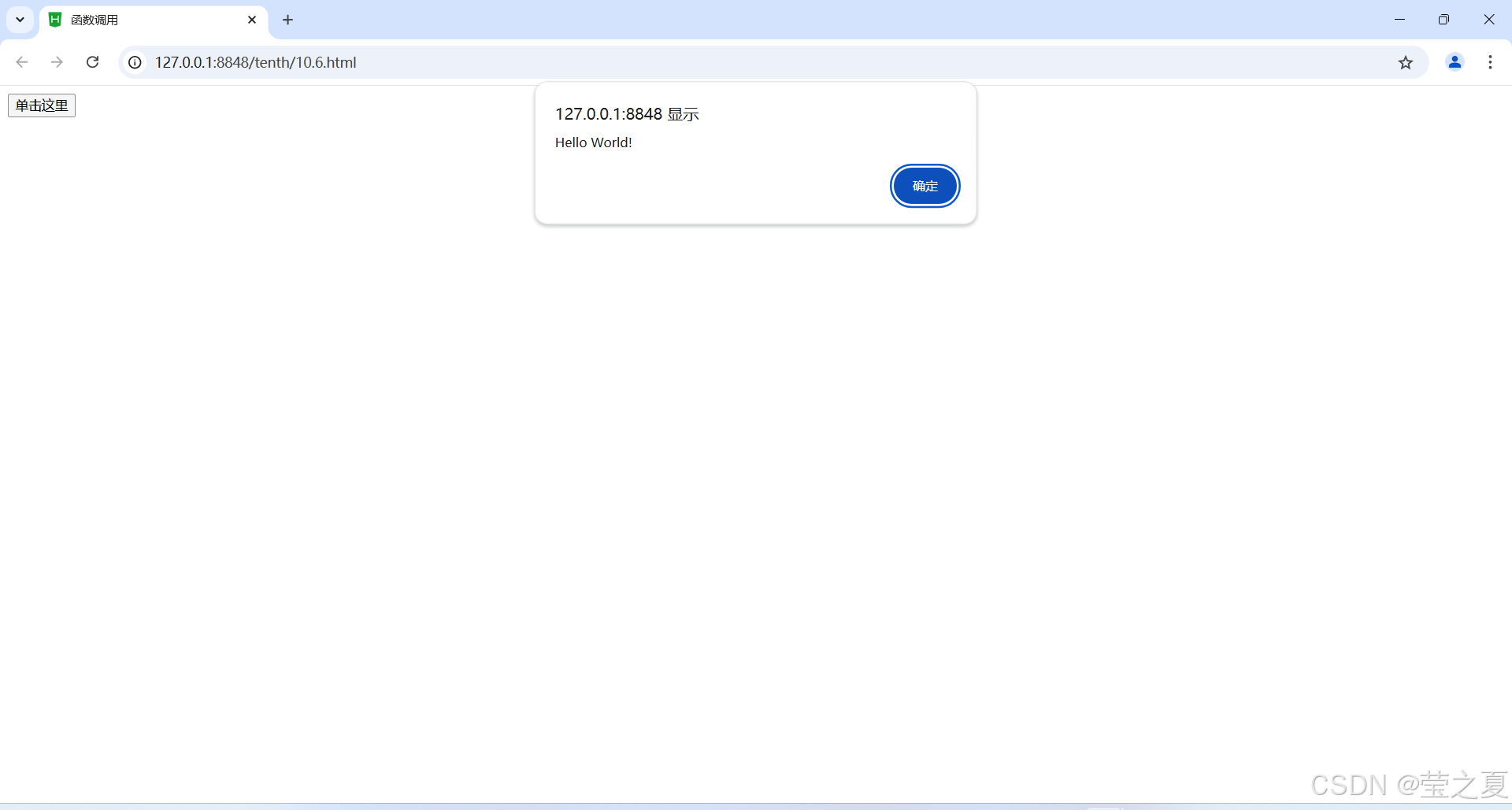View site information icon in address bar

(135, 62)
